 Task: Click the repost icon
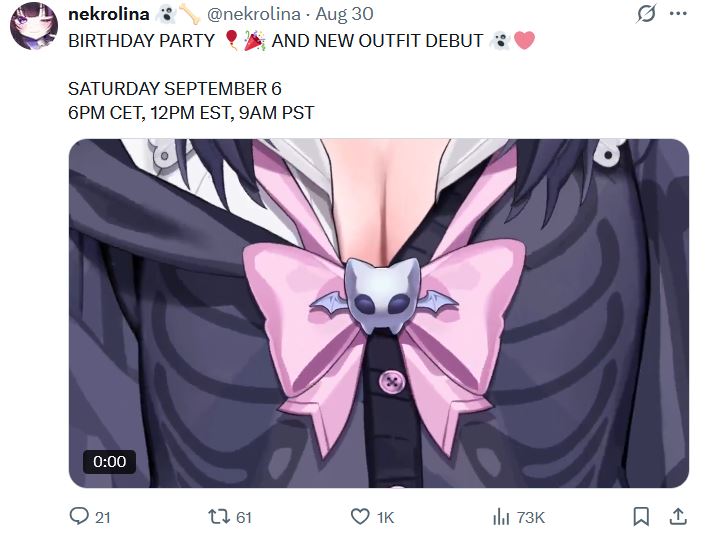coord(219,516)
